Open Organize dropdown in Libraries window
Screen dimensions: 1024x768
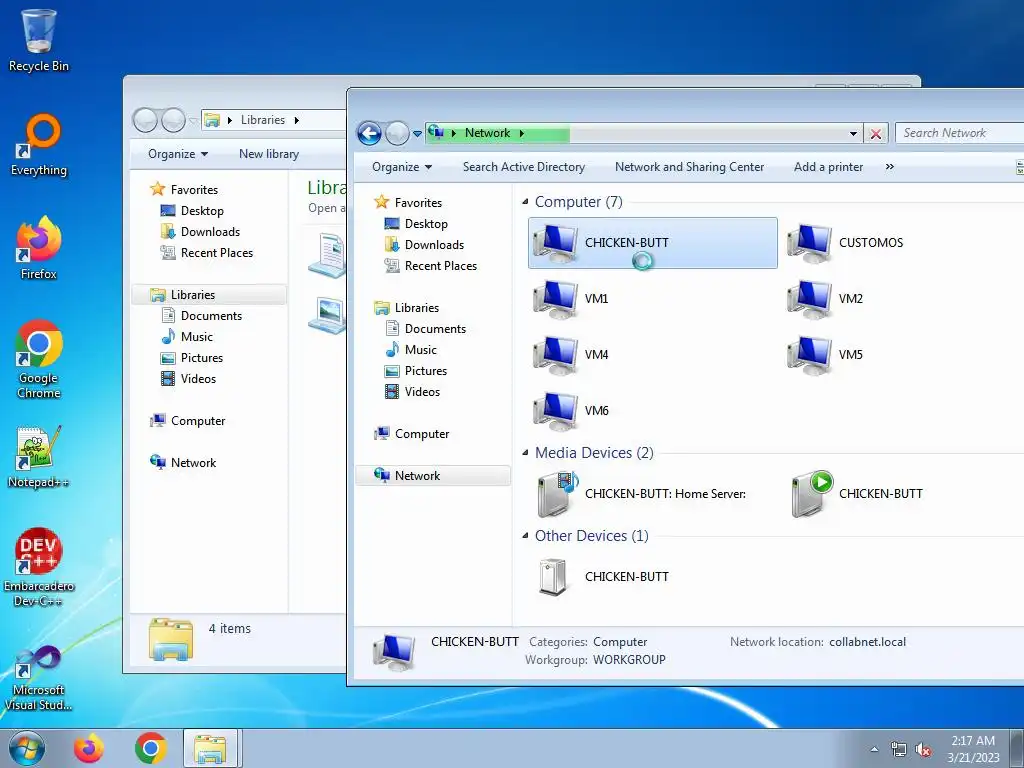[178, 154]
